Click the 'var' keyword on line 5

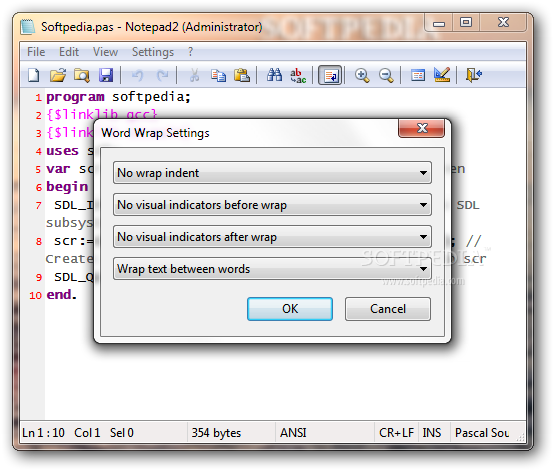pos(58,169)
